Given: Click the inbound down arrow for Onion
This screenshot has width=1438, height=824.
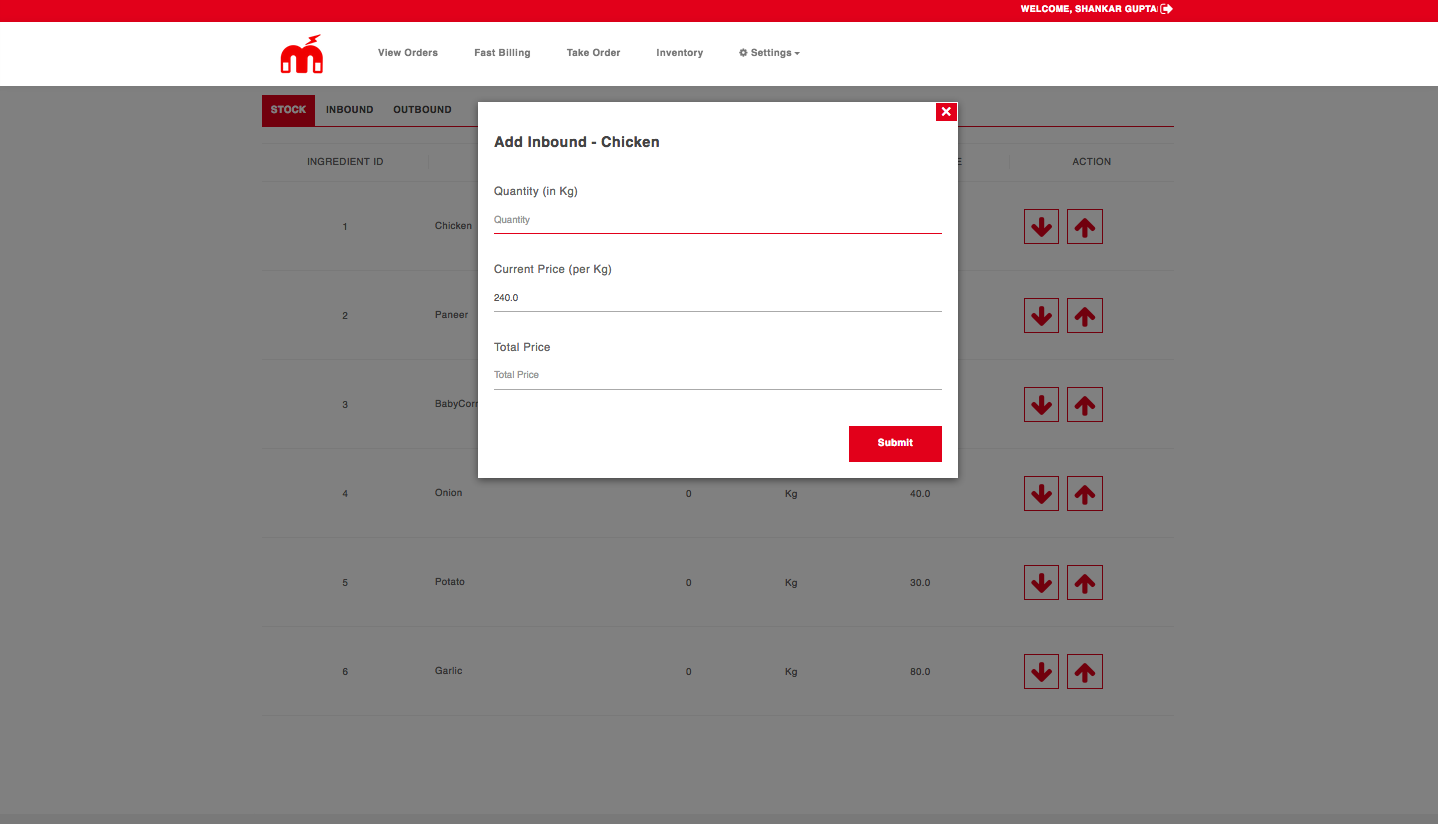Looking at the screenshot, I should pyautogui.click(x=1041, y=494).
